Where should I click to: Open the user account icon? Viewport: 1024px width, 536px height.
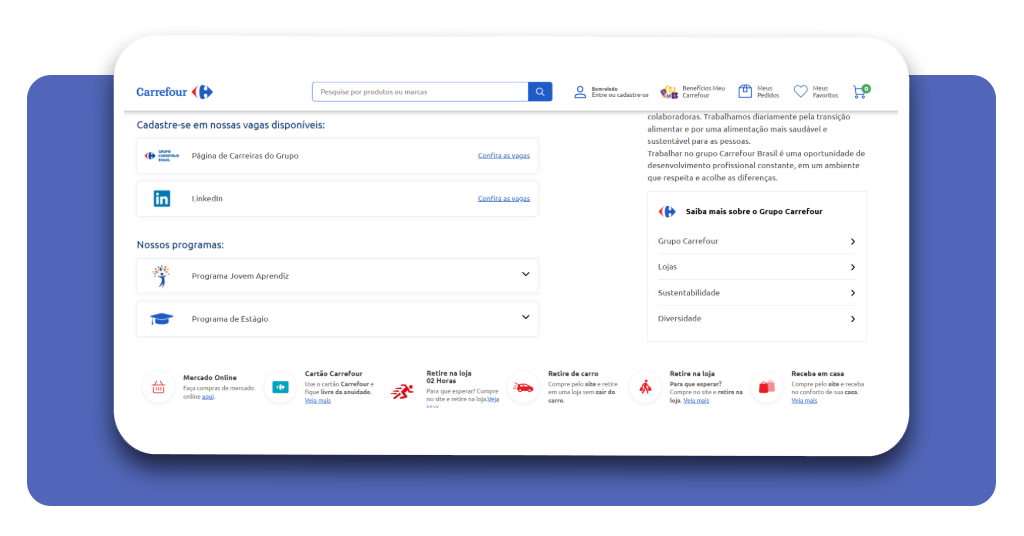[580, 92]
